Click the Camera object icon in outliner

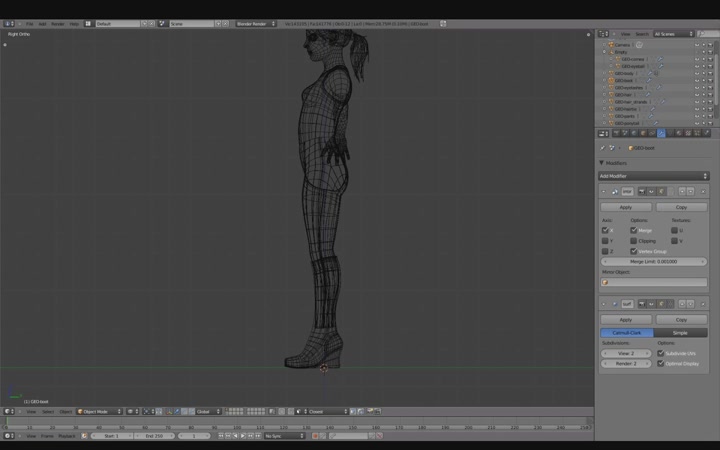pos(611,45)
